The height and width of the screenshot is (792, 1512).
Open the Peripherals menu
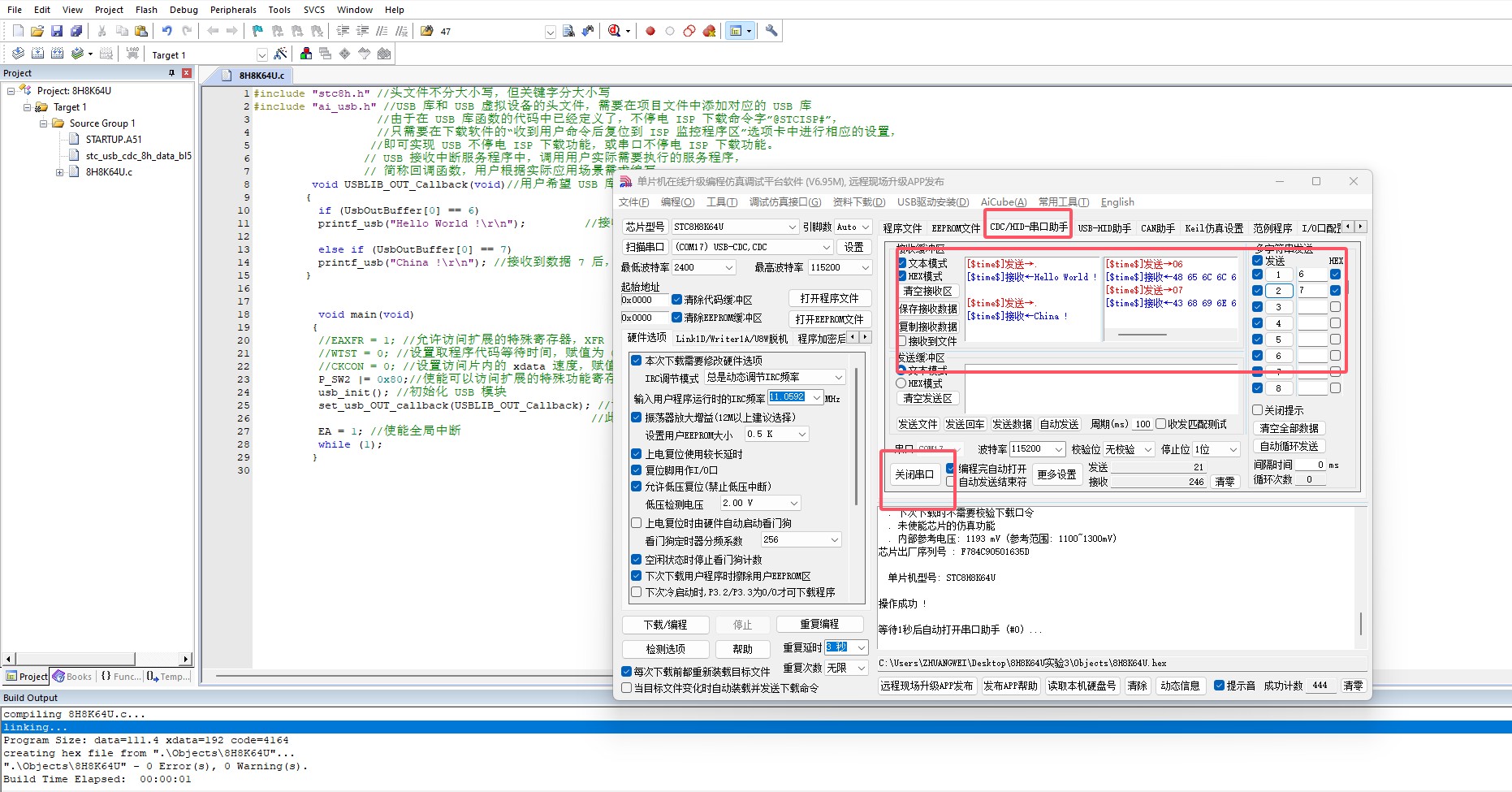click(x=233, y=10)
